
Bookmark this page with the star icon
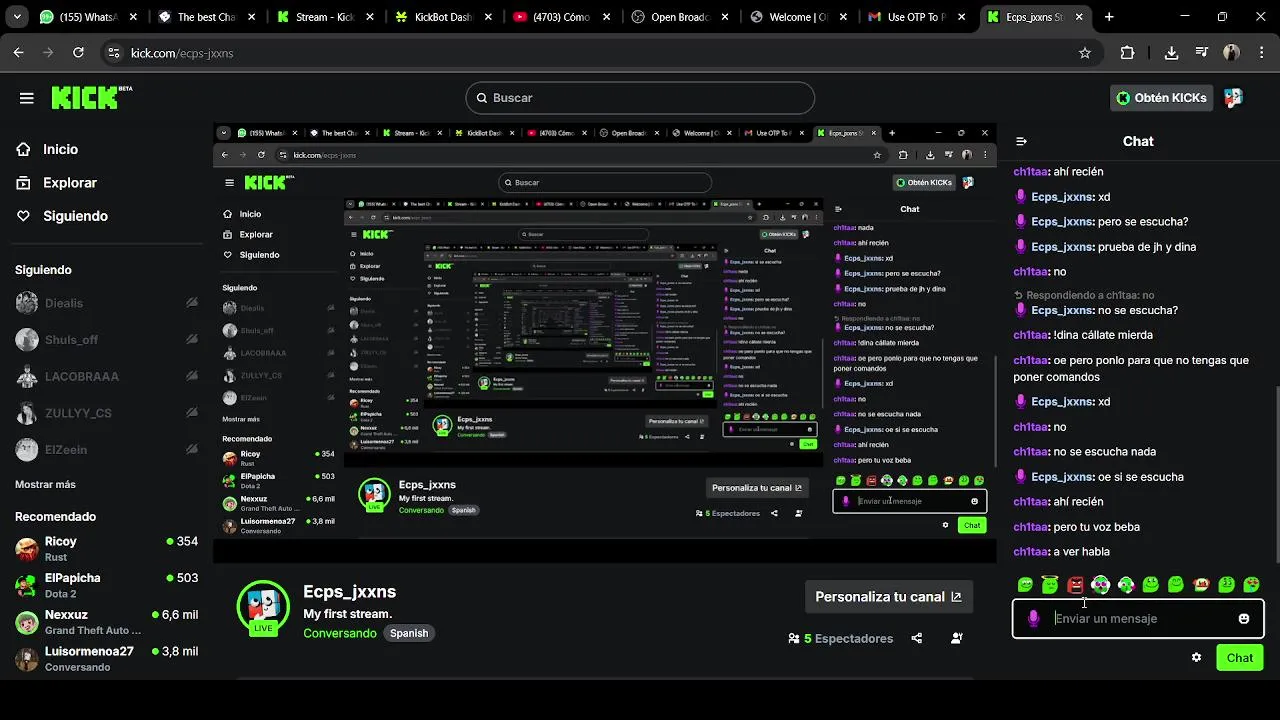click(1085, 53)
